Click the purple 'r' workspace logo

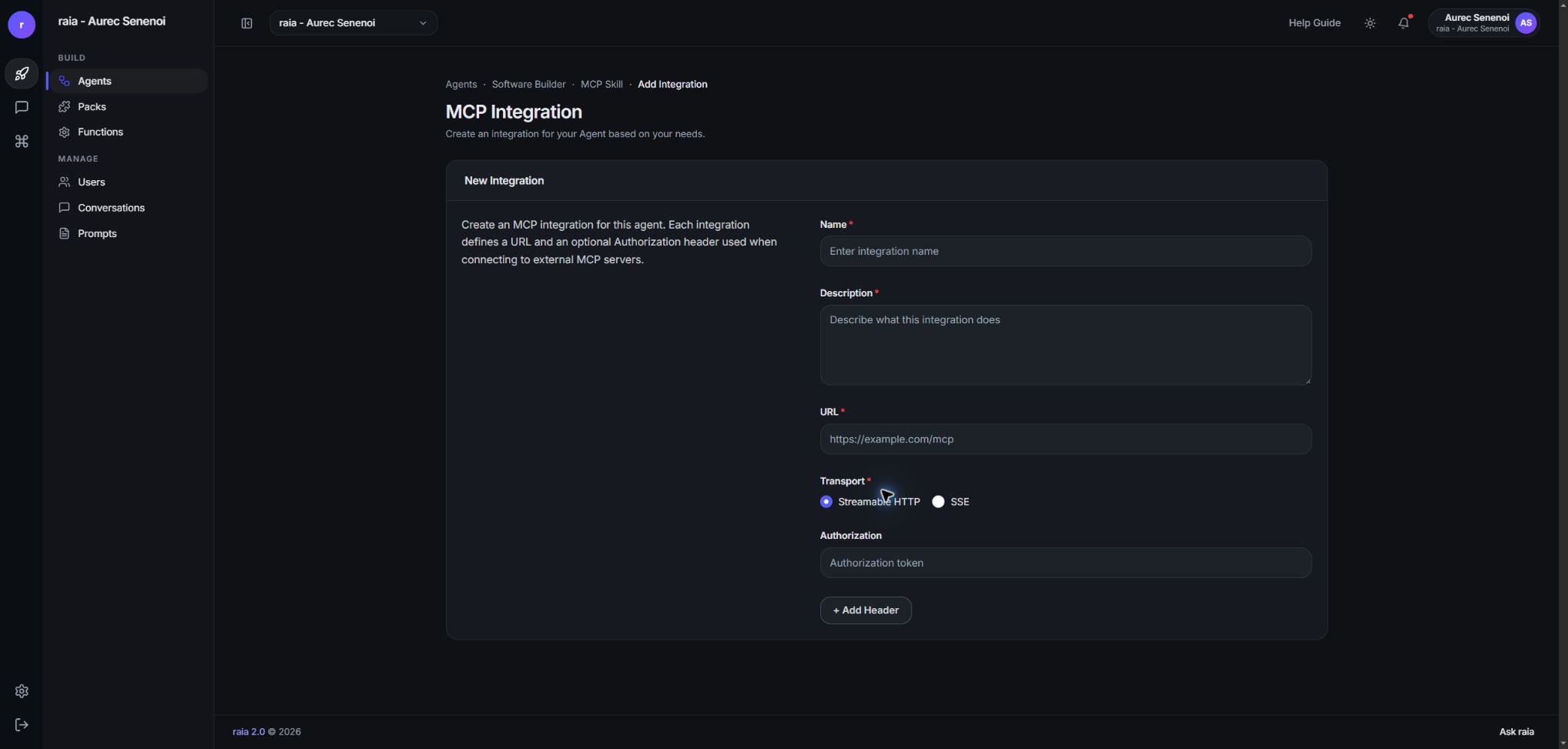coord(22,25)
